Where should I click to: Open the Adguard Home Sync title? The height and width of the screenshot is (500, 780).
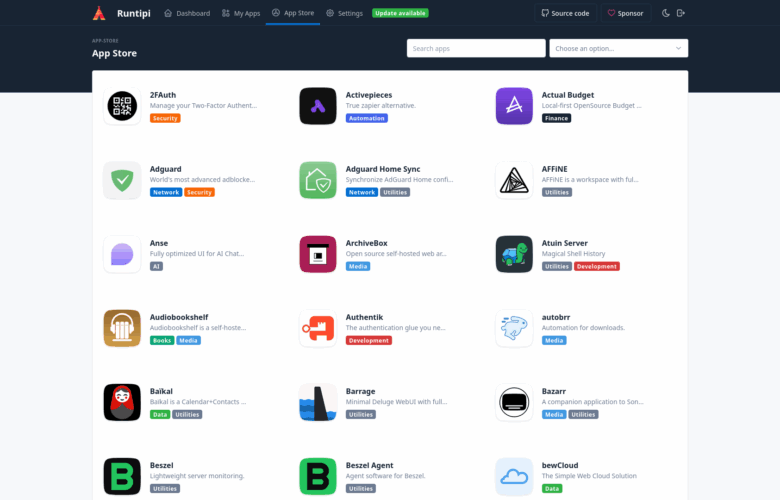click(383, 169)
